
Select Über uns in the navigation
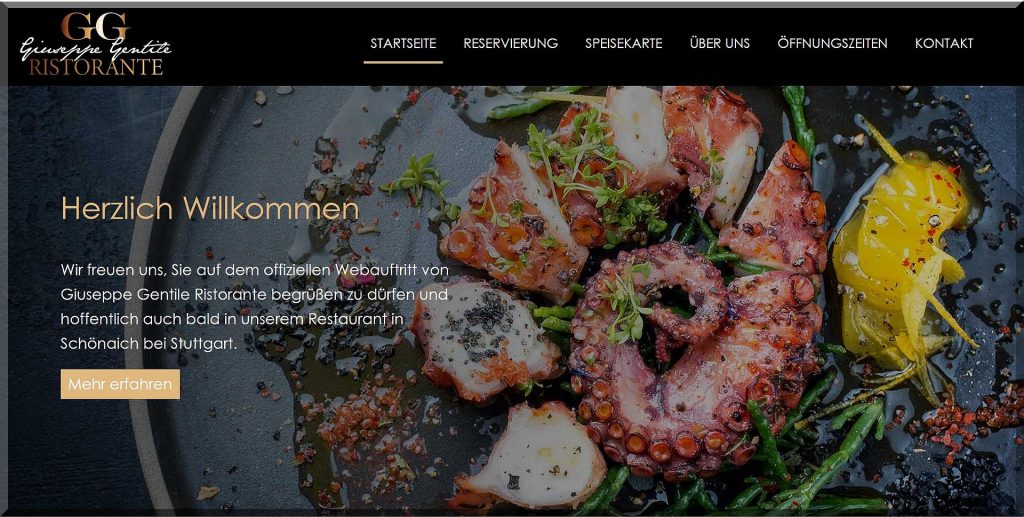(x=720, y=43)
